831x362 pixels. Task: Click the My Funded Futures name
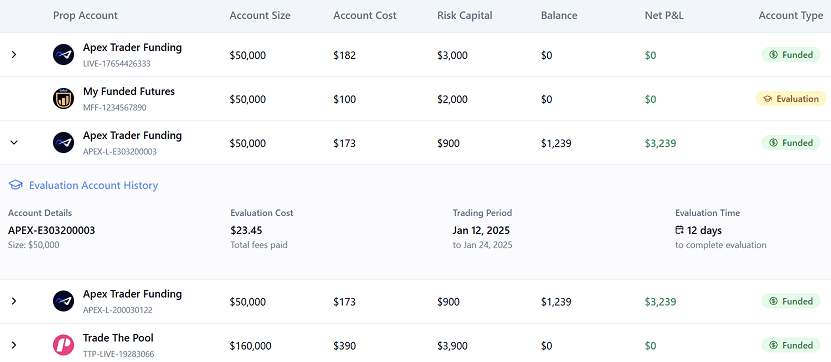tap(129, 92)
